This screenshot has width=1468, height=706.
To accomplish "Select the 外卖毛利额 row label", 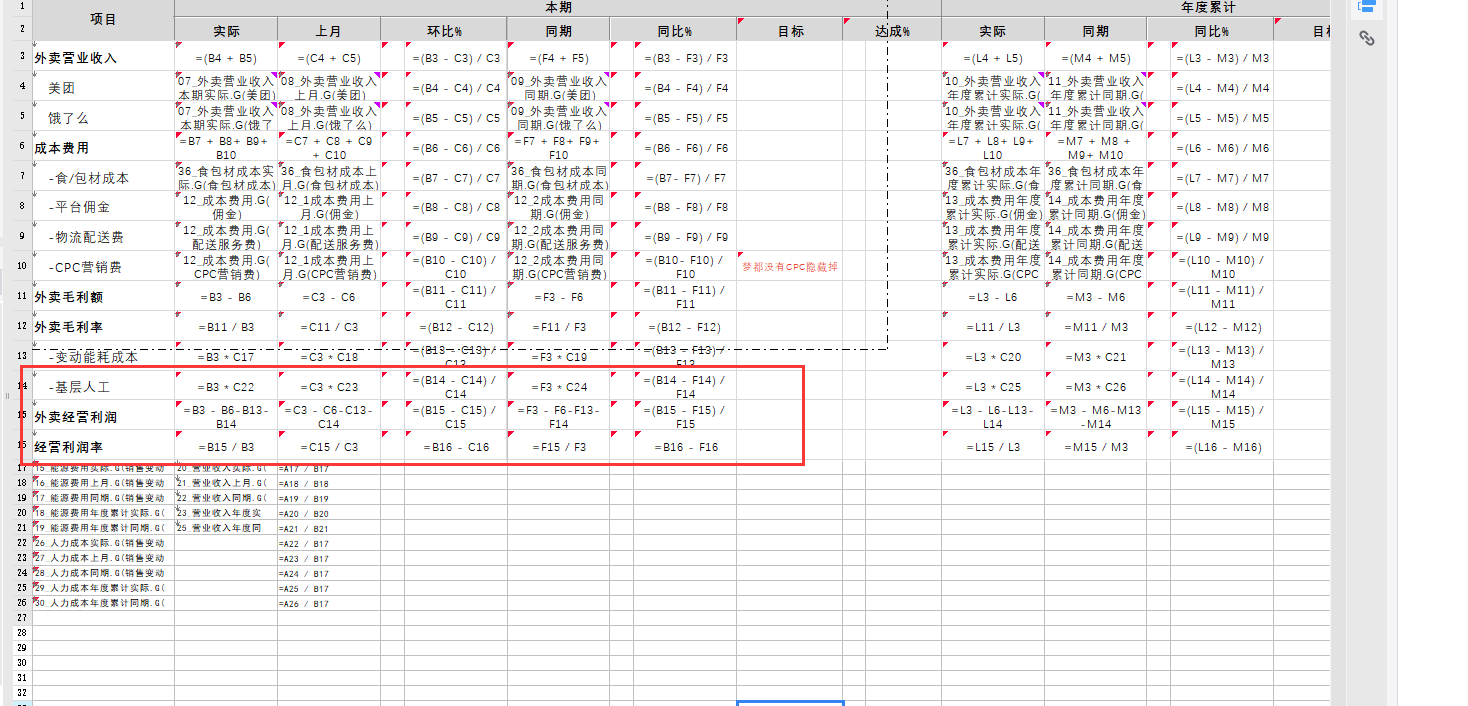I will 104,297.
